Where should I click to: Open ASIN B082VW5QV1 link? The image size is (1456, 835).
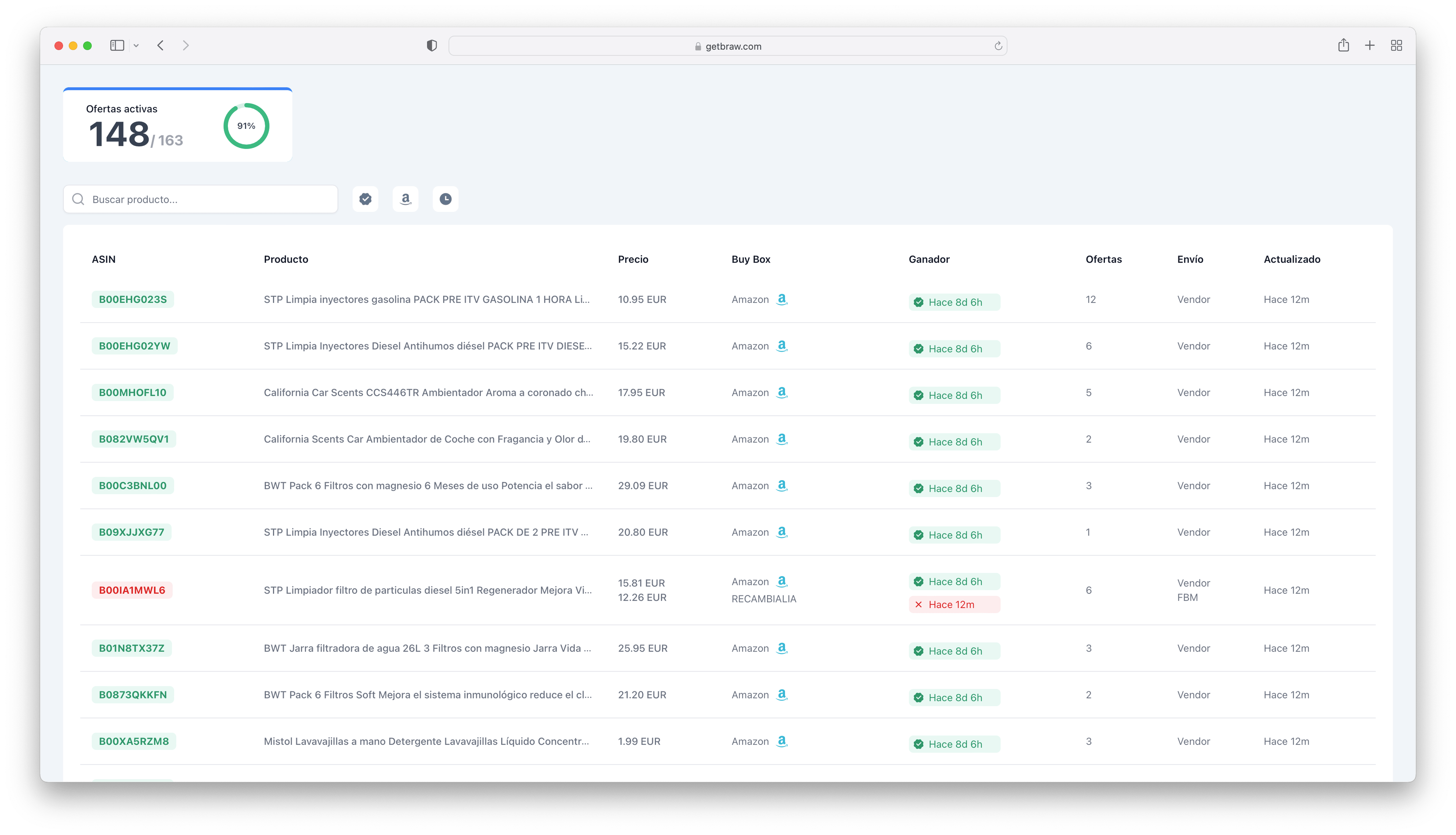point(134,439)
